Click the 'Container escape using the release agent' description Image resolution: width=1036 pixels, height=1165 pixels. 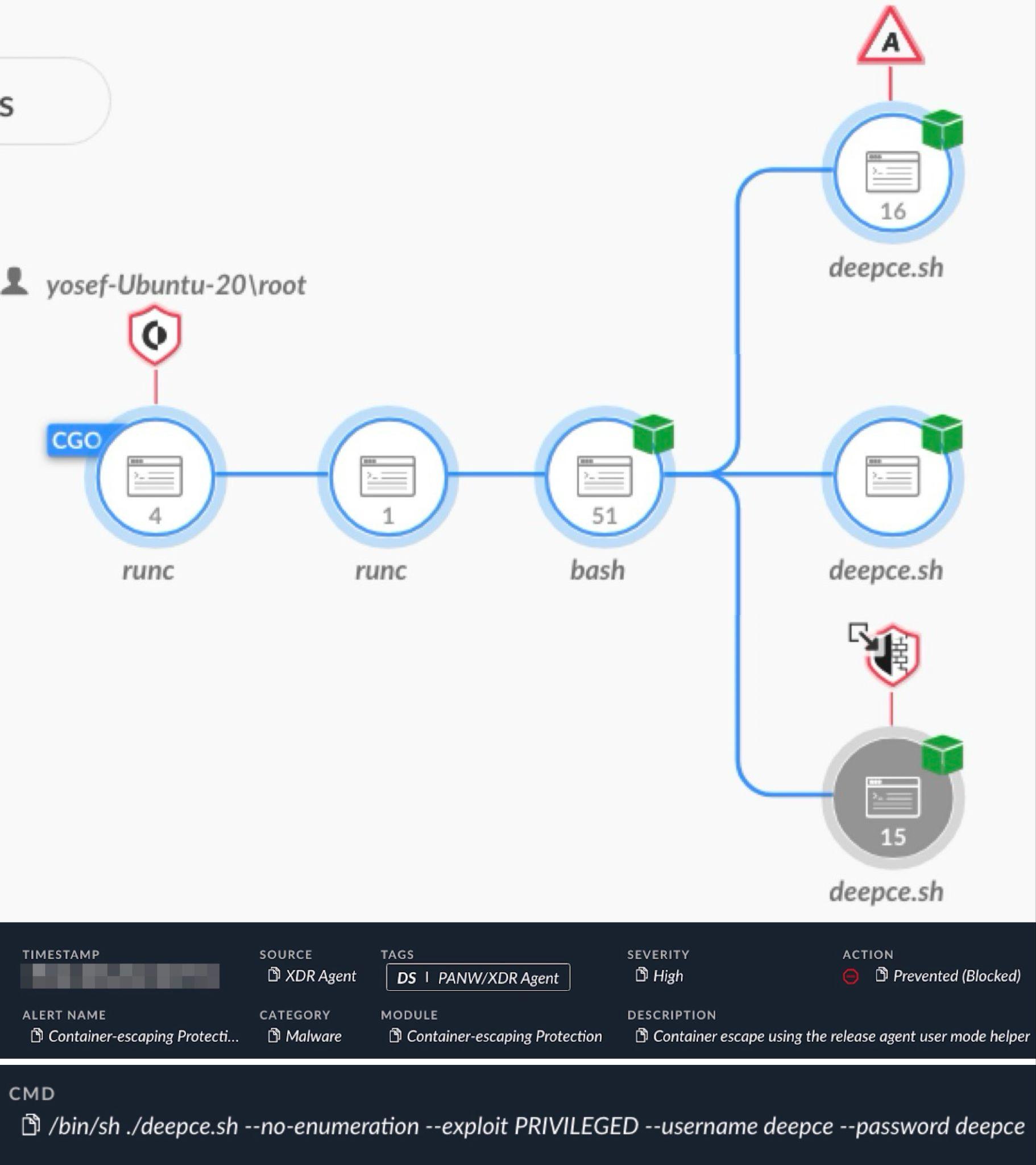[x=841, y=1036]
